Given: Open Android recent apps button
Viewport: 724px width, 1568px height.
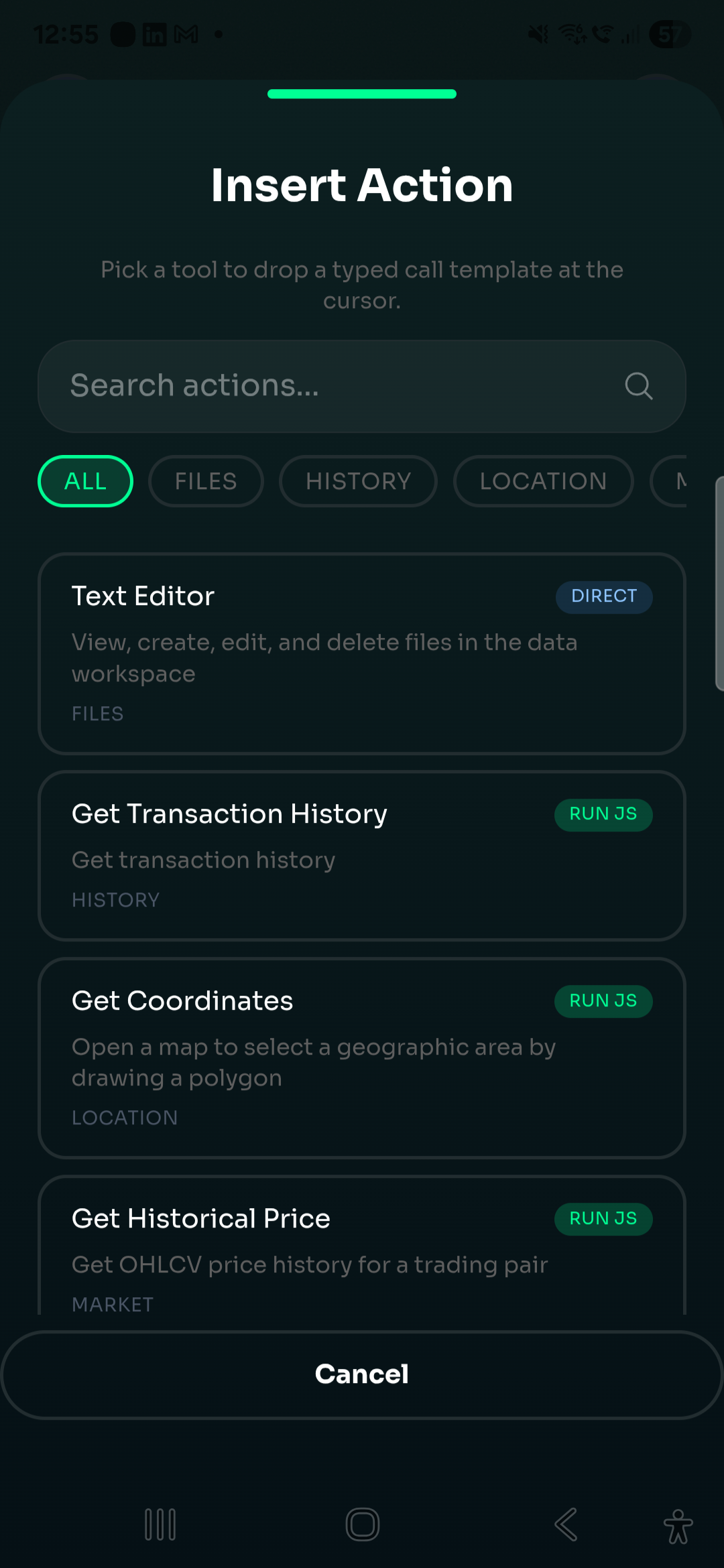Looking at the screenshot, I should tap(160, 1524).
